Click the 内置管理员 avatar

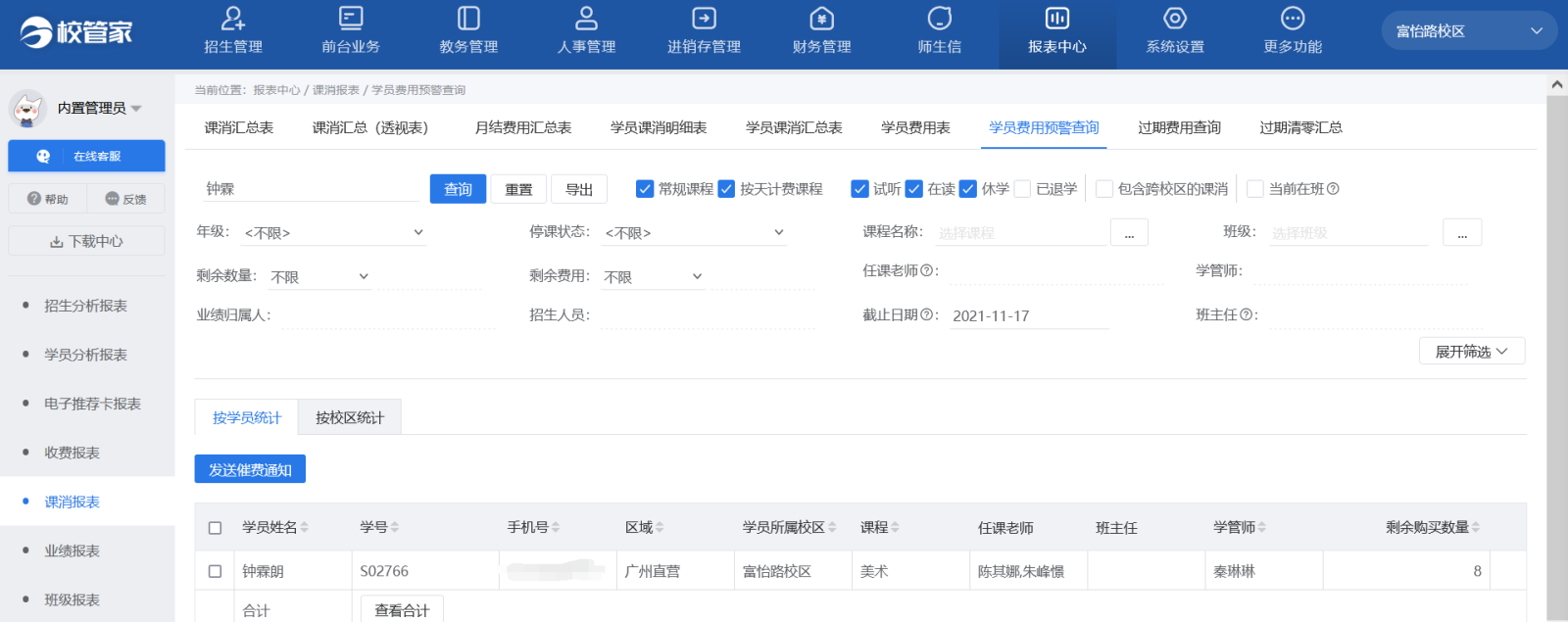27,108
